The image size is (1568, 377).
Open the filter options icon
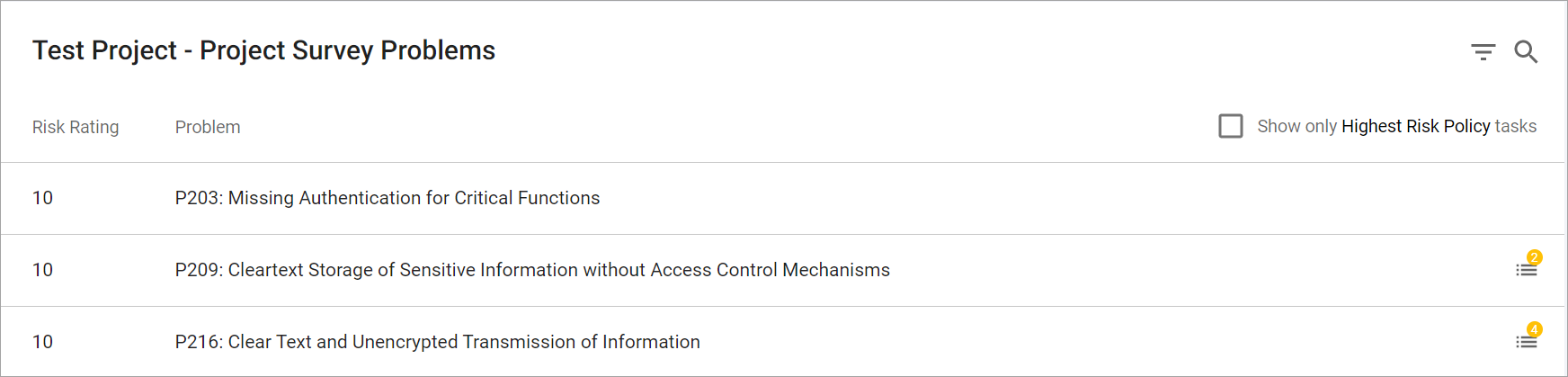(x=1483, y=52)
